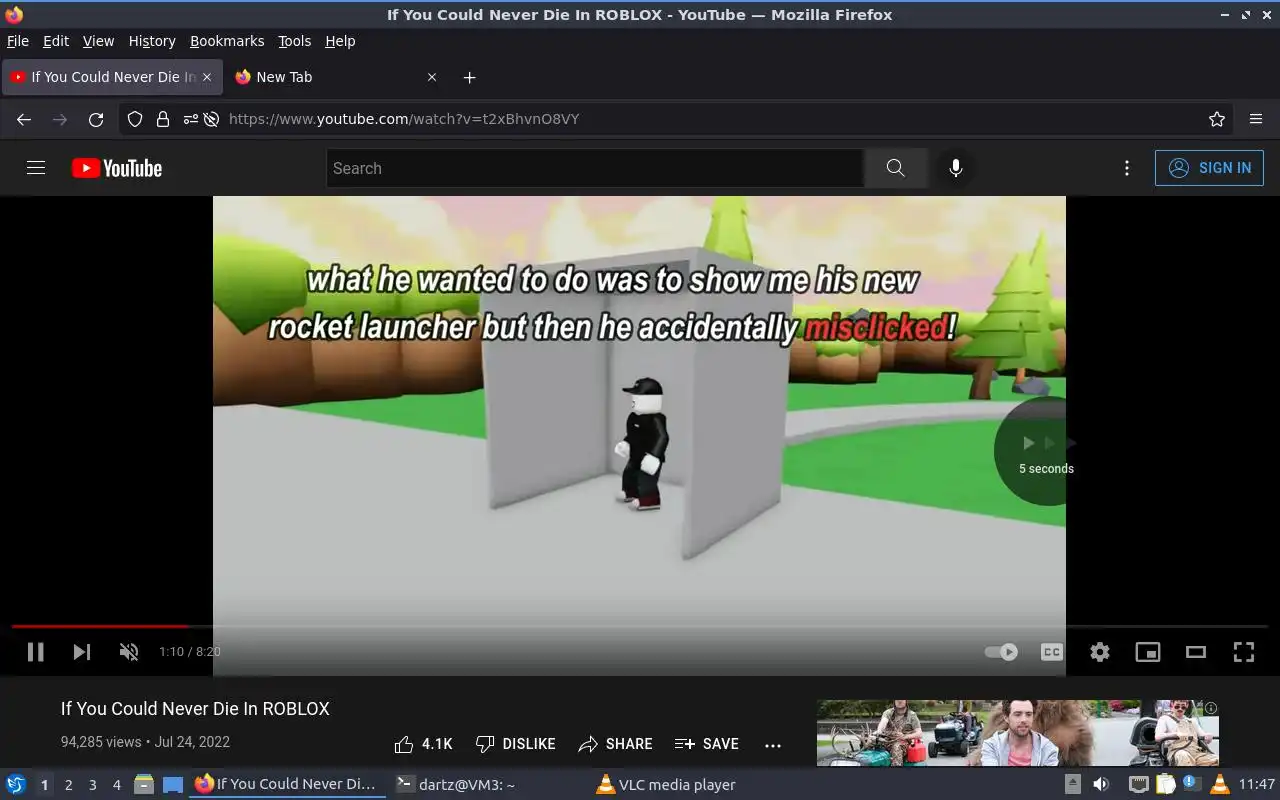1280x800 pixels.
Task: Click the SHARE button
Action: pyautogui.click(x=616, y=744)
